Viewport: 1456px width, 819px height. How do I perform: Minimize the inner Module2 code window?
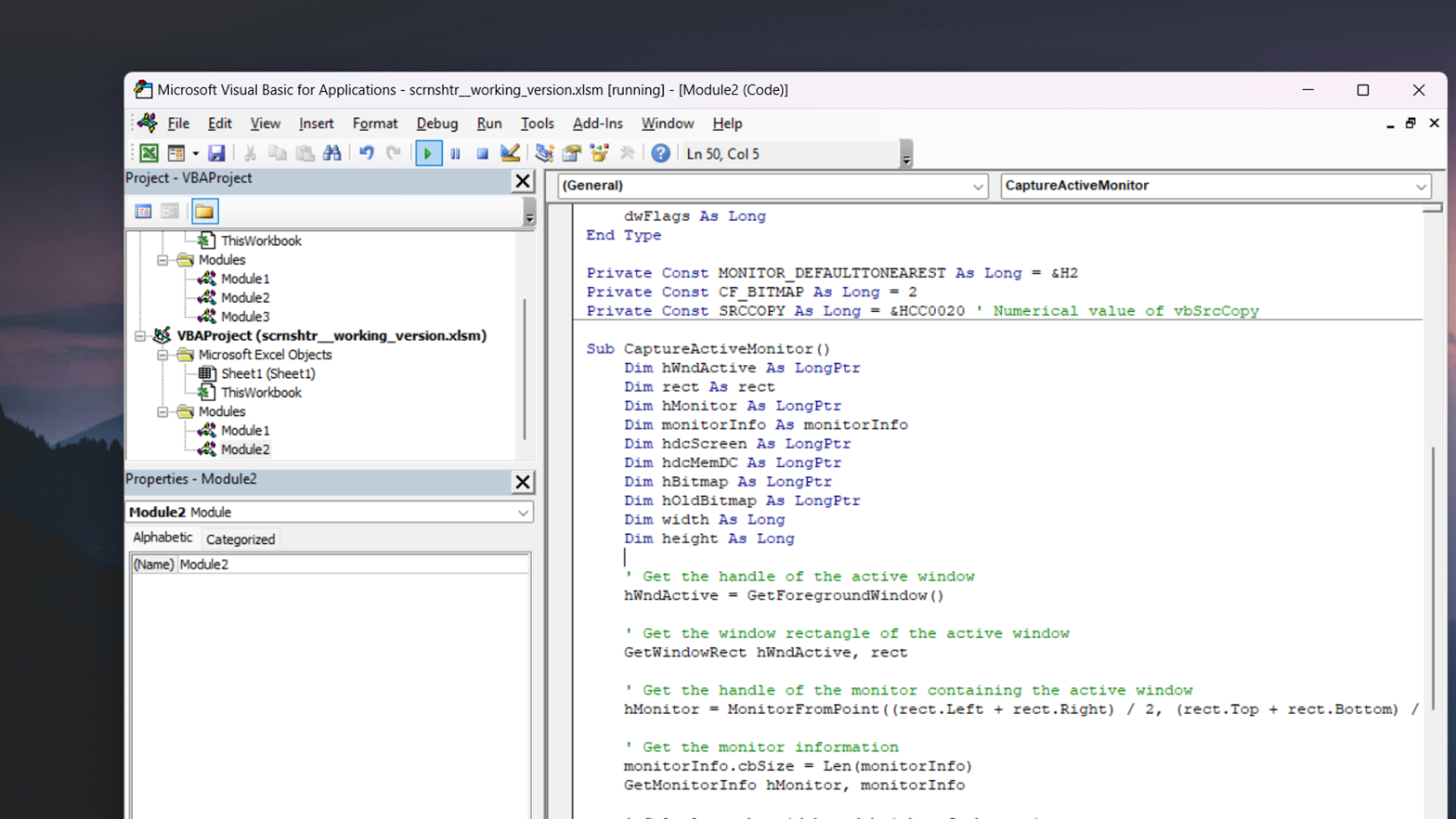tap(1390, 123)
